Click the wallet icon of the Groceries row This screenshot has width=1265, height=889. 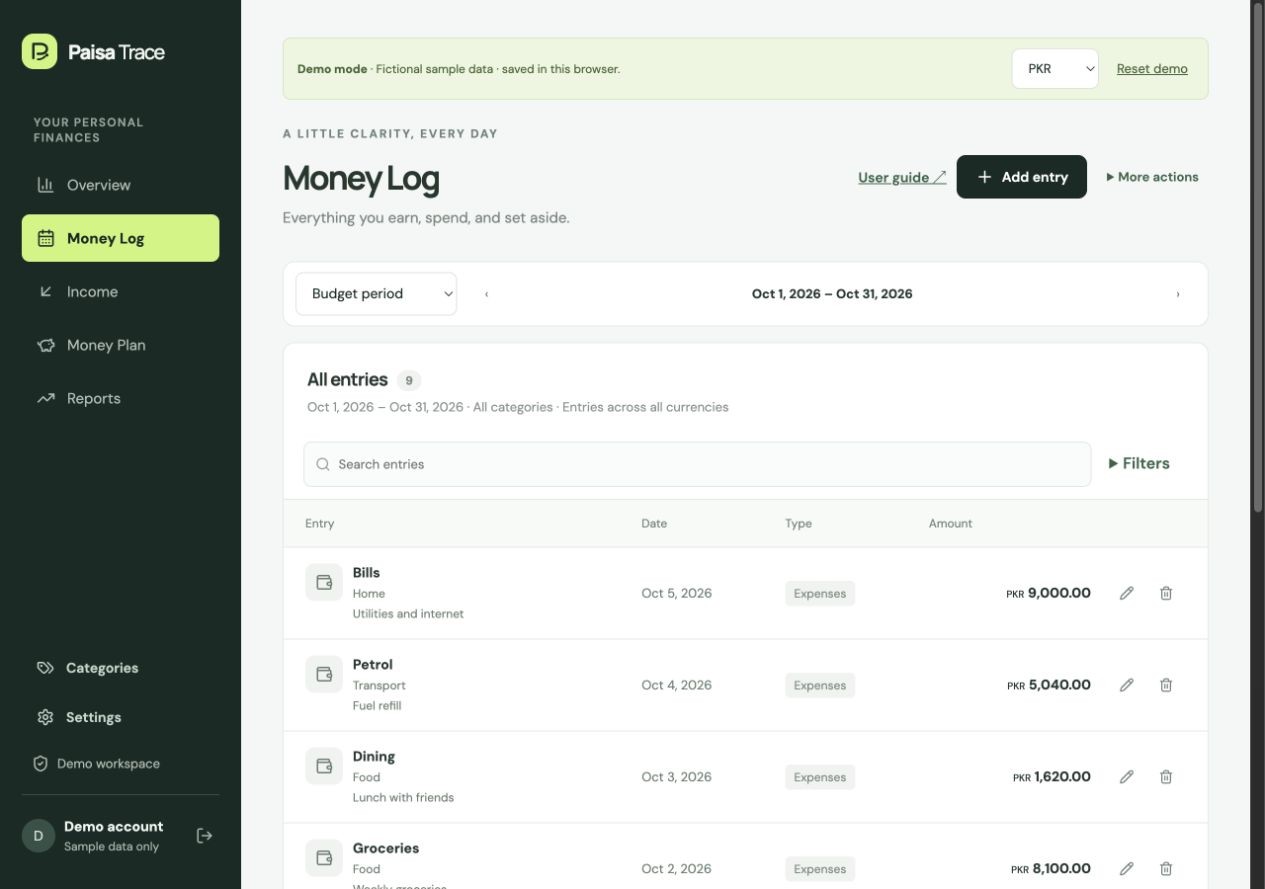[x=324, y=858]
